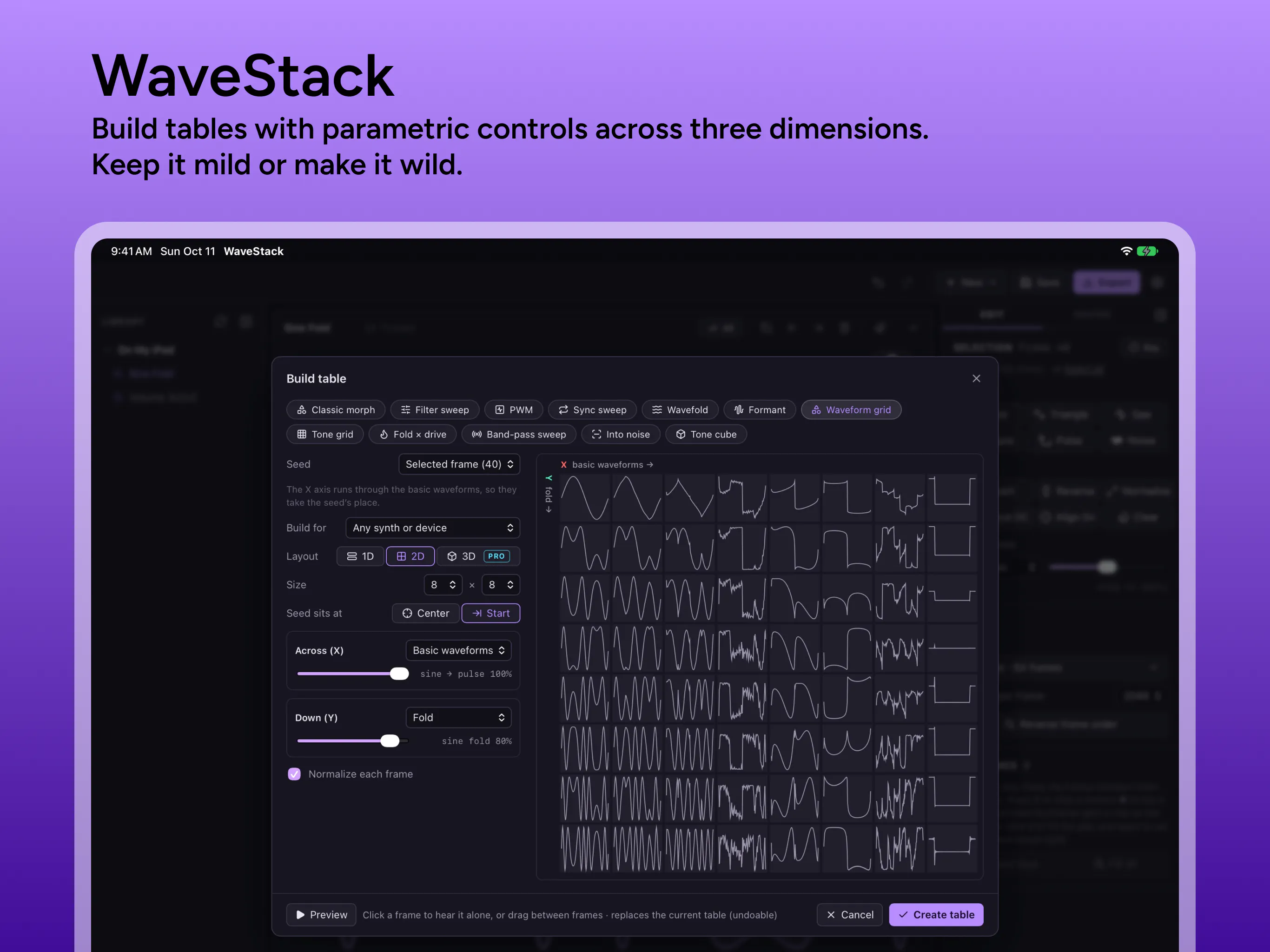Click the Cancel button
The width and height of the screenshot is (1270, 952).
click(849, 914)
